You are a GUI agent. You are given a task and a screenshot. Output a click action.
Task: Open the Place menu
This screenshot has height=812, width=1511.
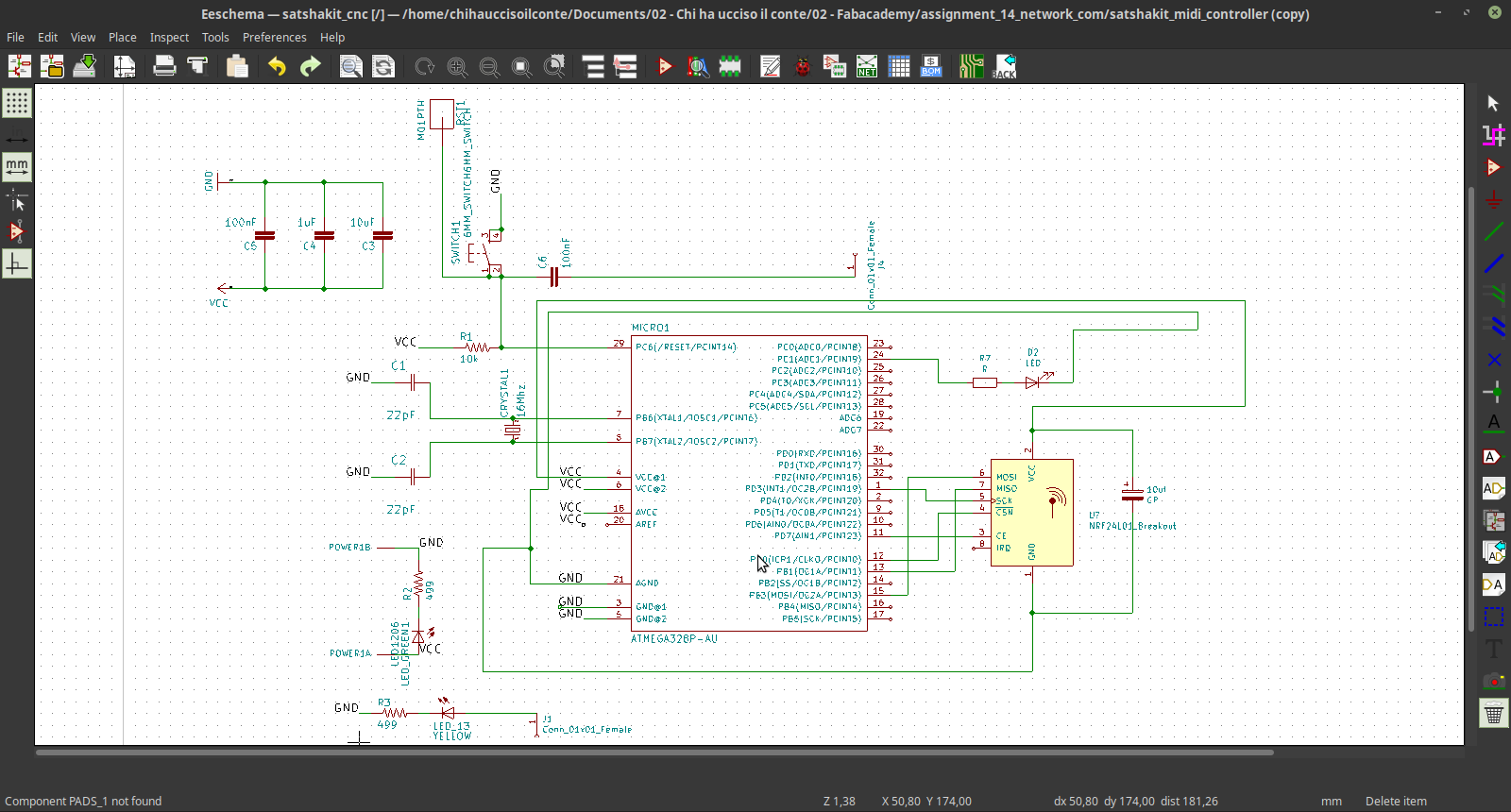coord(123,38)
